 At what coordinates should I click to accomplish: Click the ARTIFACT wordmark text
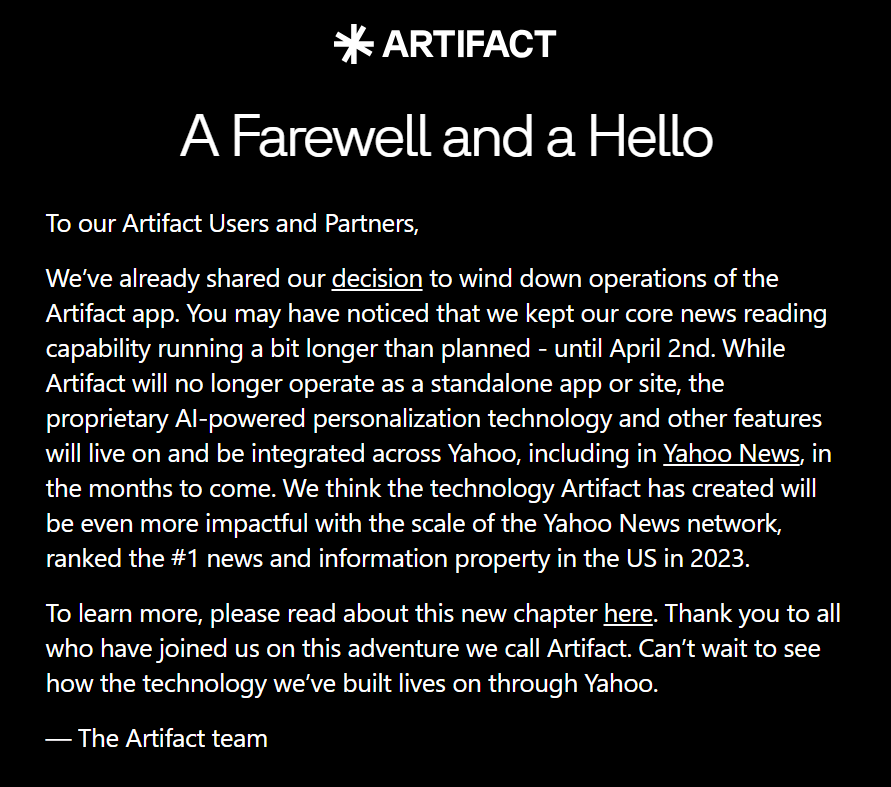pos(468,45)
